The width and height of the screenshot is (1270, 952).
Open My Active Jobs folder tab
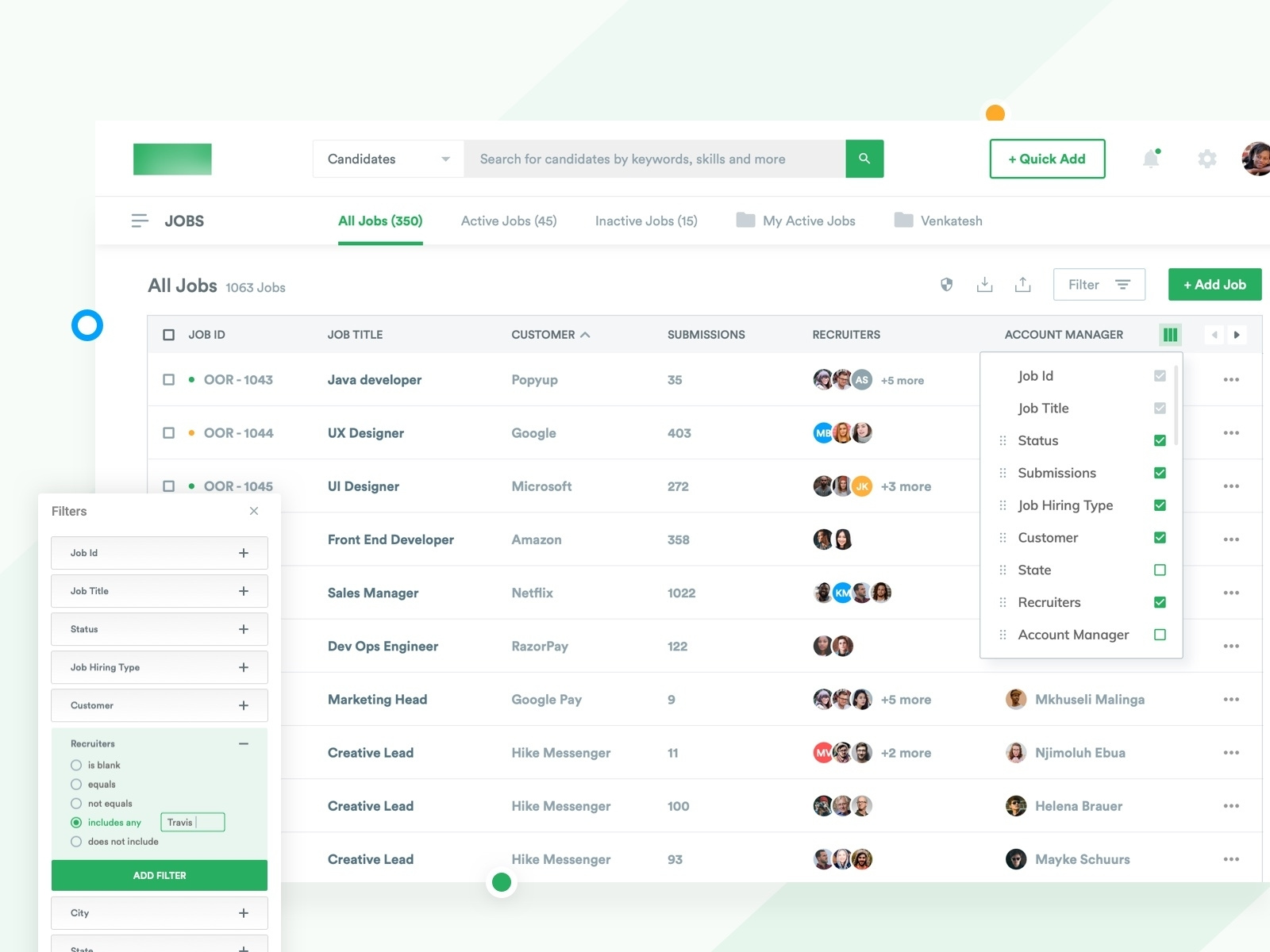[795, 221]
